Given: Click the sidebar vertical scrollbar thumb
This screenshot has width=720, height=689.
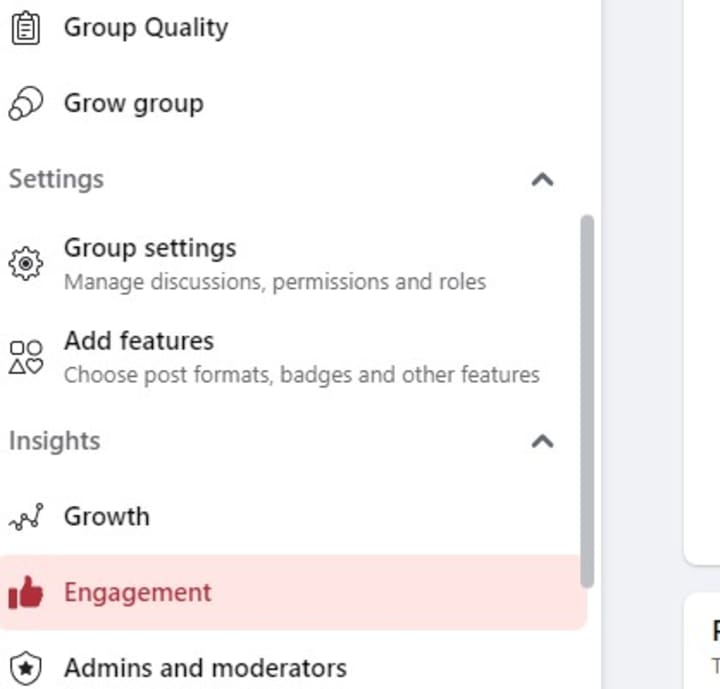Looking at the screenshot, I should tap(587, 400).
